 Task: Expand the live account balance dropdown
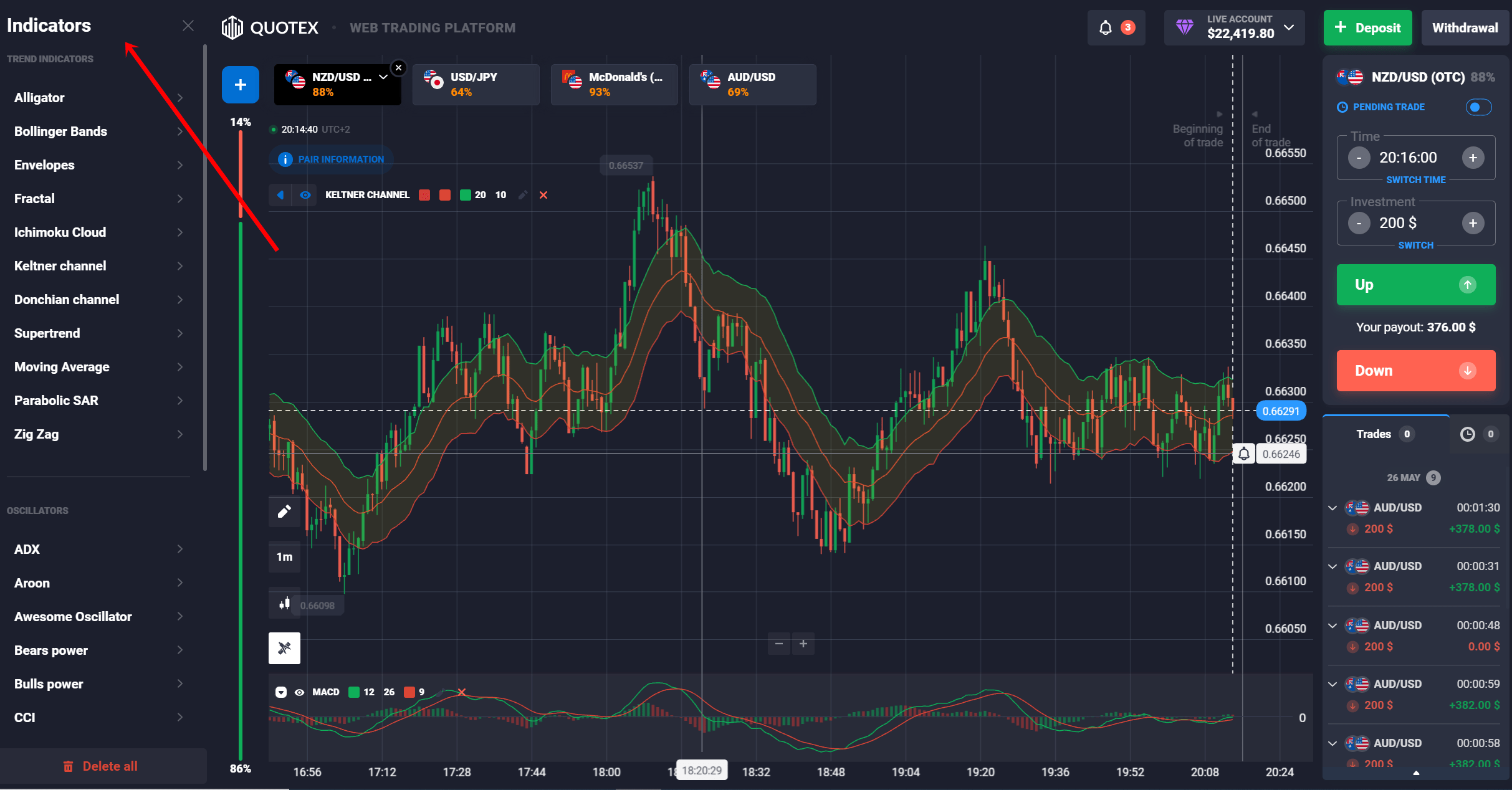[x=1288, y=27]
